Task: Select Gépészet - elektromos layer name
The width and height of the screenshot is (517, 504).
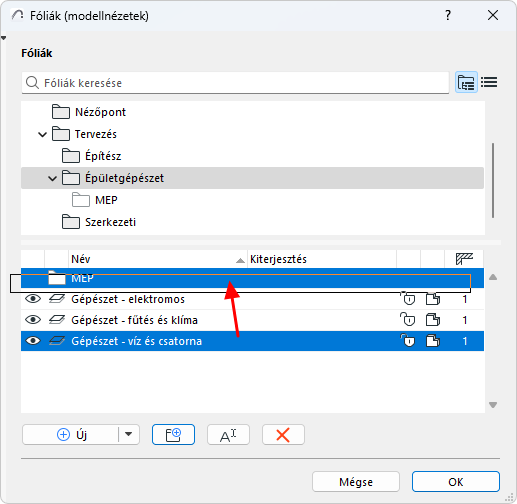Action: click(x=128, y=299)
